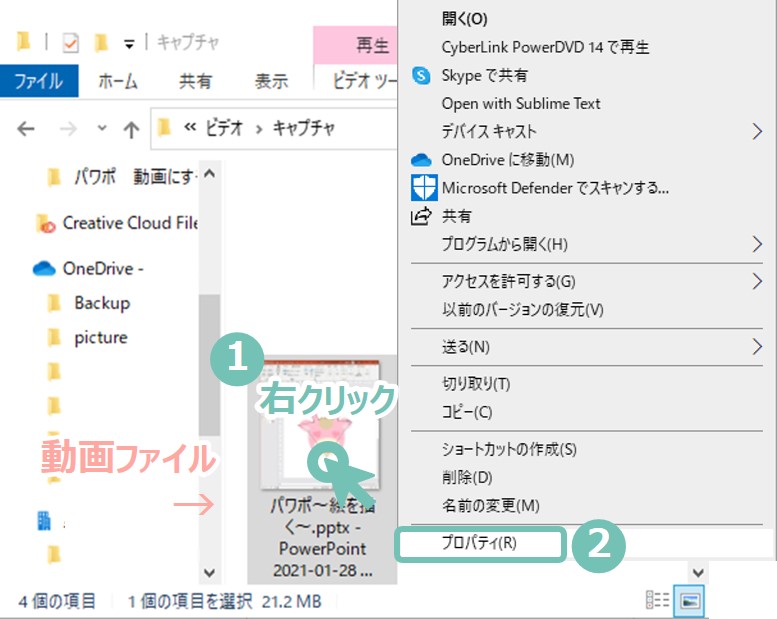Open the 共有 ribbon tab
The image size is (777, 619).
195,81
